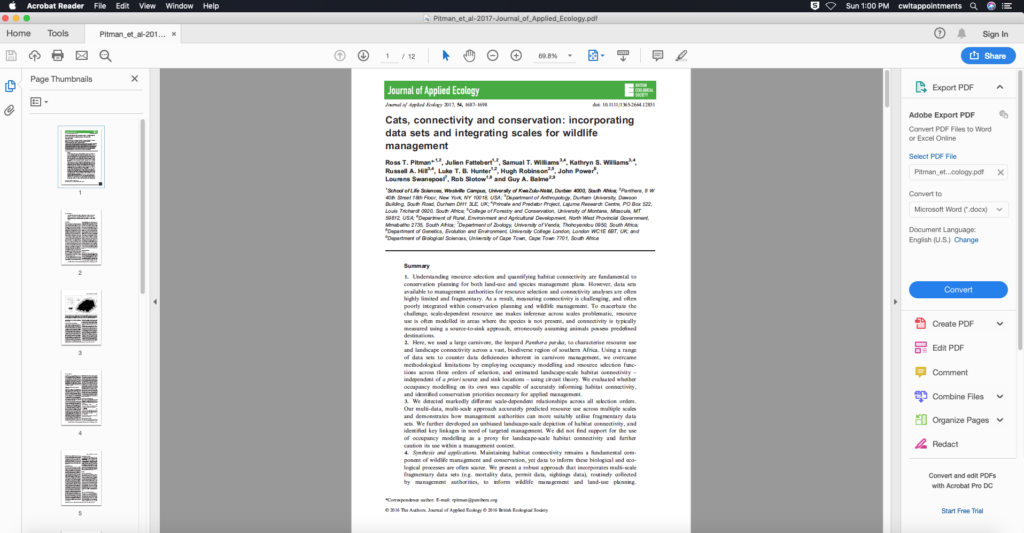Go to next page arrow
This screenshot has height=533, width=1024.
[363, 55]
